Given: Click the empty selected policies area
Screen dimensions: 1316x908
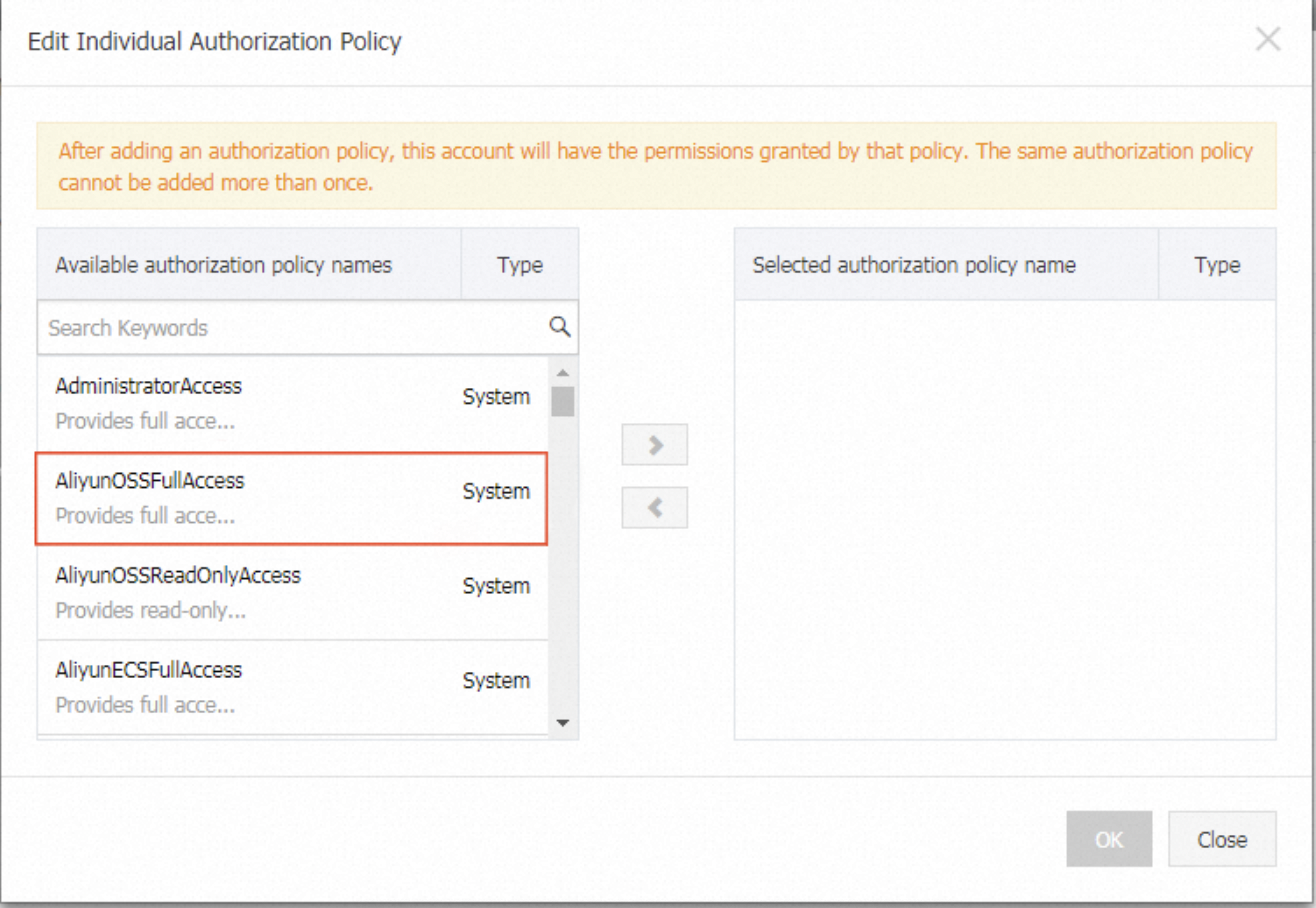Looking at the screenshot, I should [x=1004, y=520].
